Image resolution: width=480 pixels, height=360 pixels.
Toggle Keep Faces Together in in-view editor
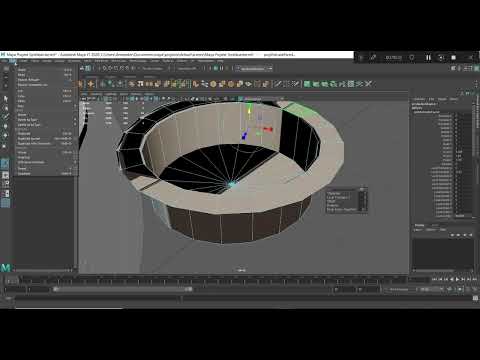point(342,210)
